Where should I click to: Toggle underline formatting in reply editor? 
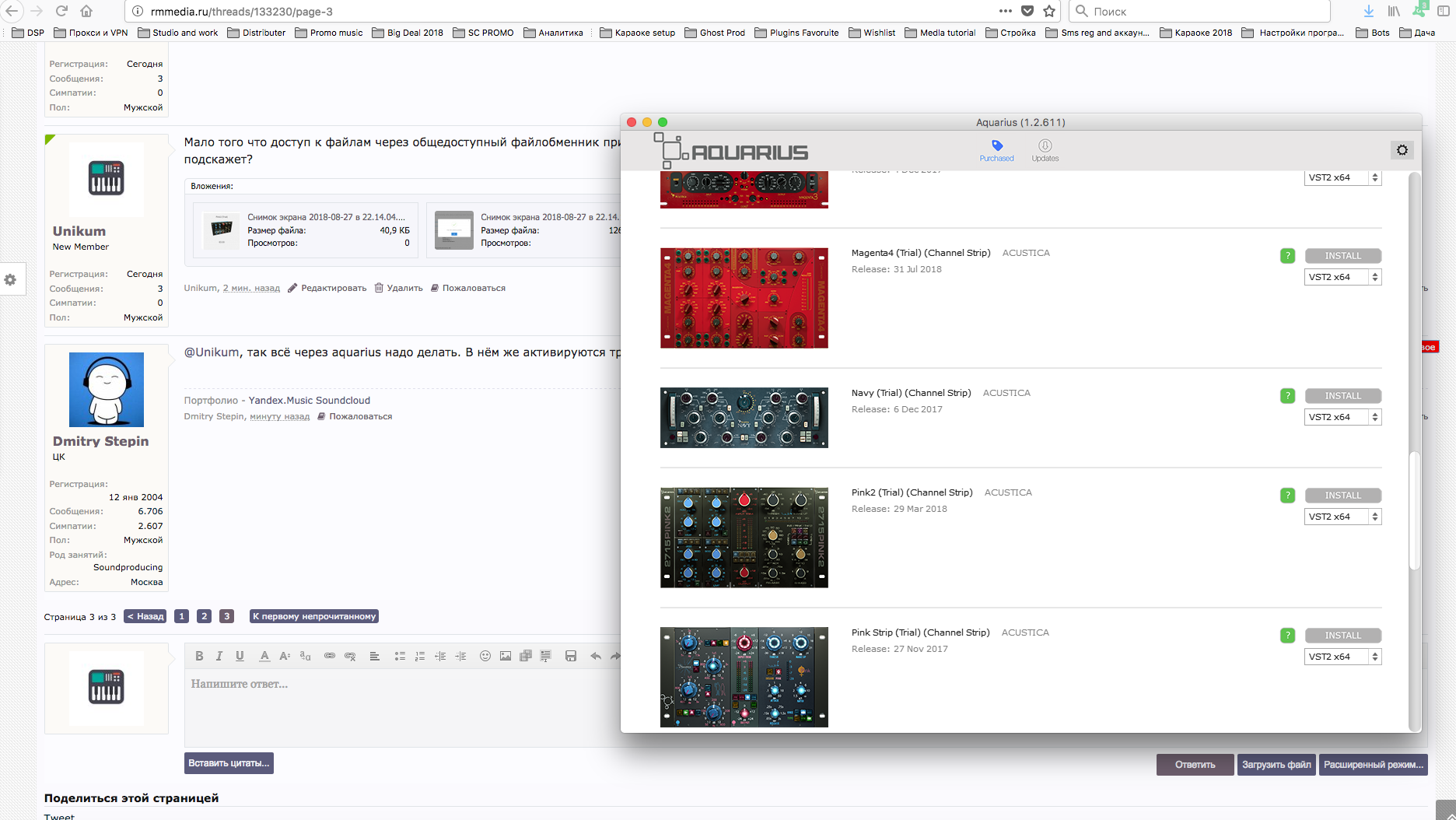[240, 656]
